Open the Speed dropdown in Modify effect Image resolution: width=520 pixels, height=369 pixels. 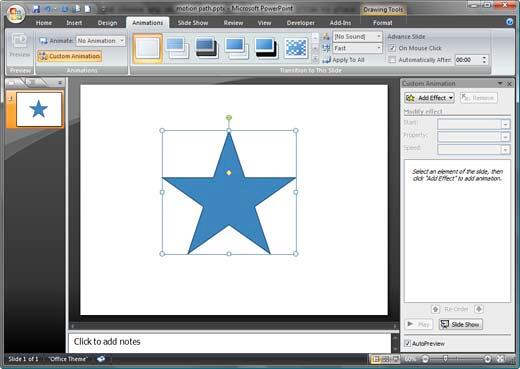[x=506, y=150]
